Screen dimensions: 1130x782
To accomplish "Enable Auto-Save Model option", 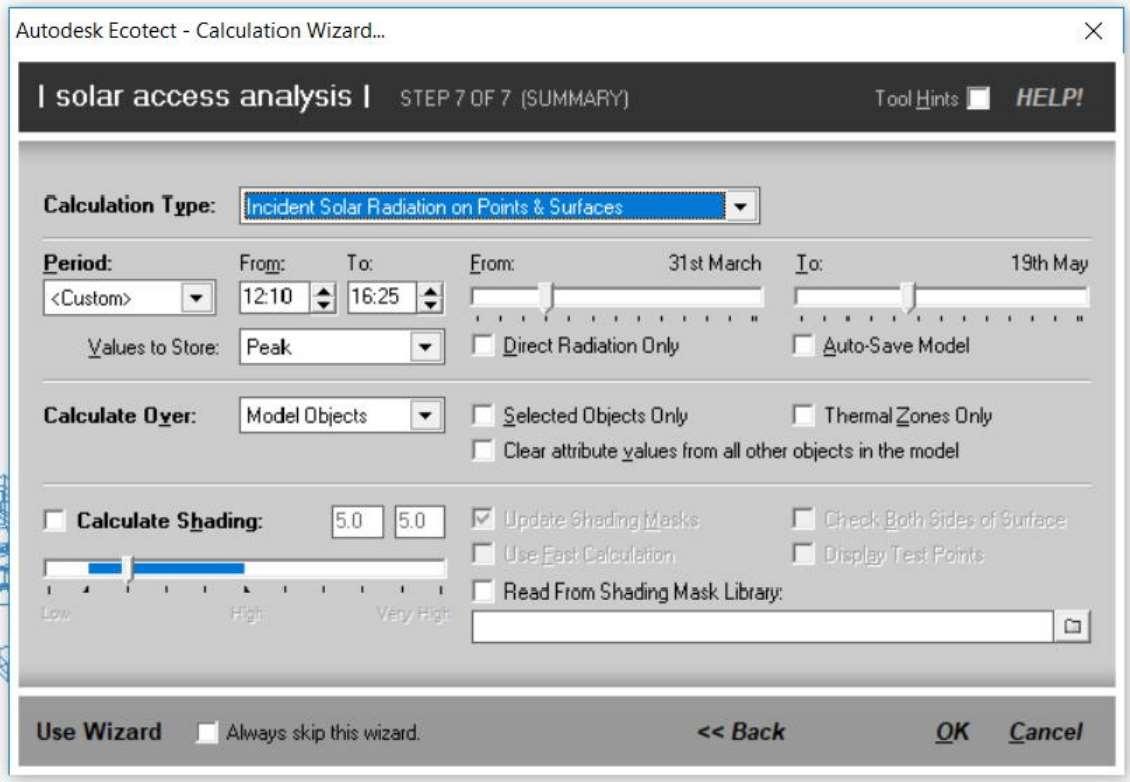I will pyautogui.click(x=803, y=345).
